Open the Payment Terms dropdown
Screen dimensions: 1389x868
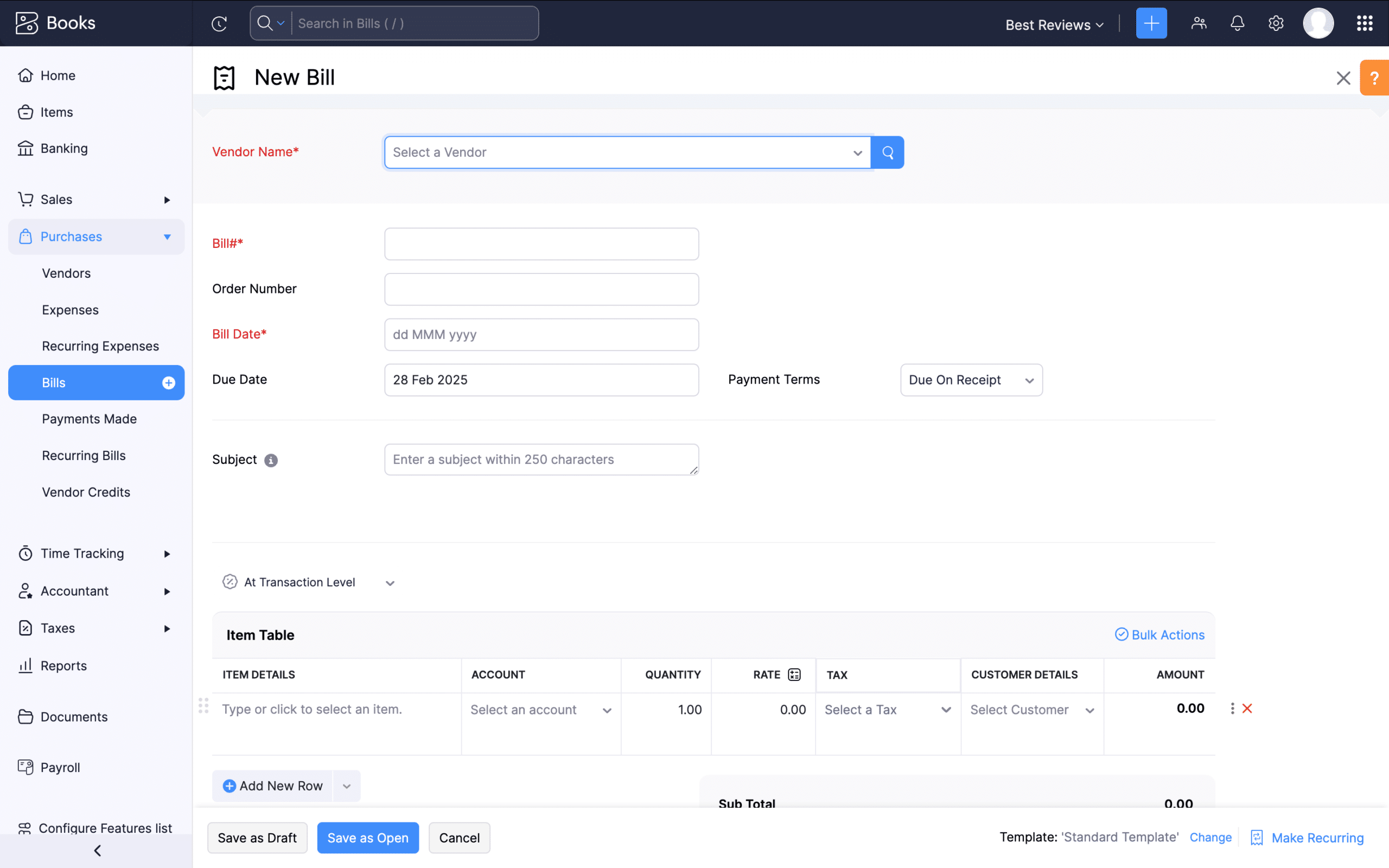(971, 380)
